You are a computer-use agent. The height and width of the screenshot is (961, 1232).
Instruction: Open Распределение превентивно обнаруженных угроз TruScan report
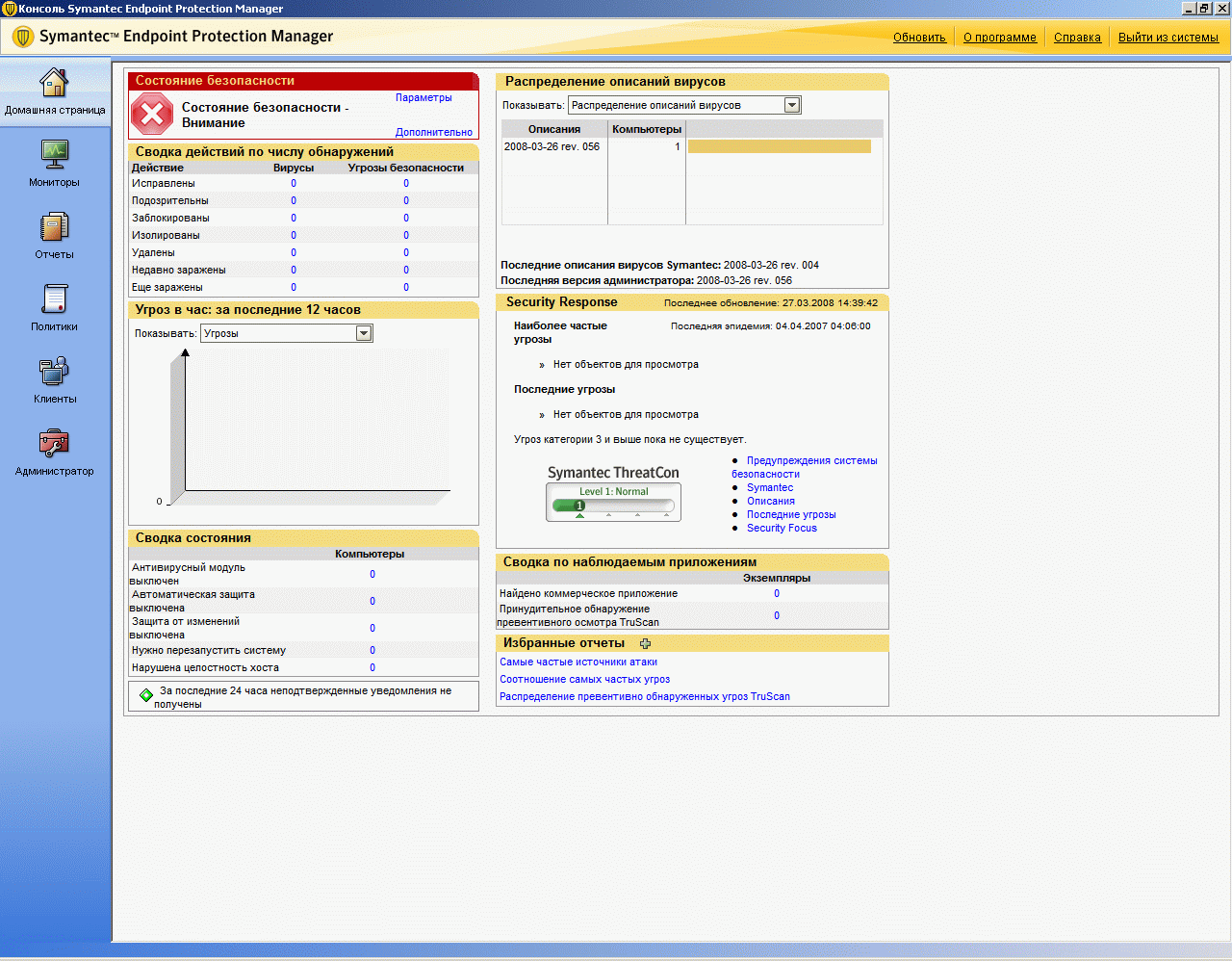click(x=645, y=696)
